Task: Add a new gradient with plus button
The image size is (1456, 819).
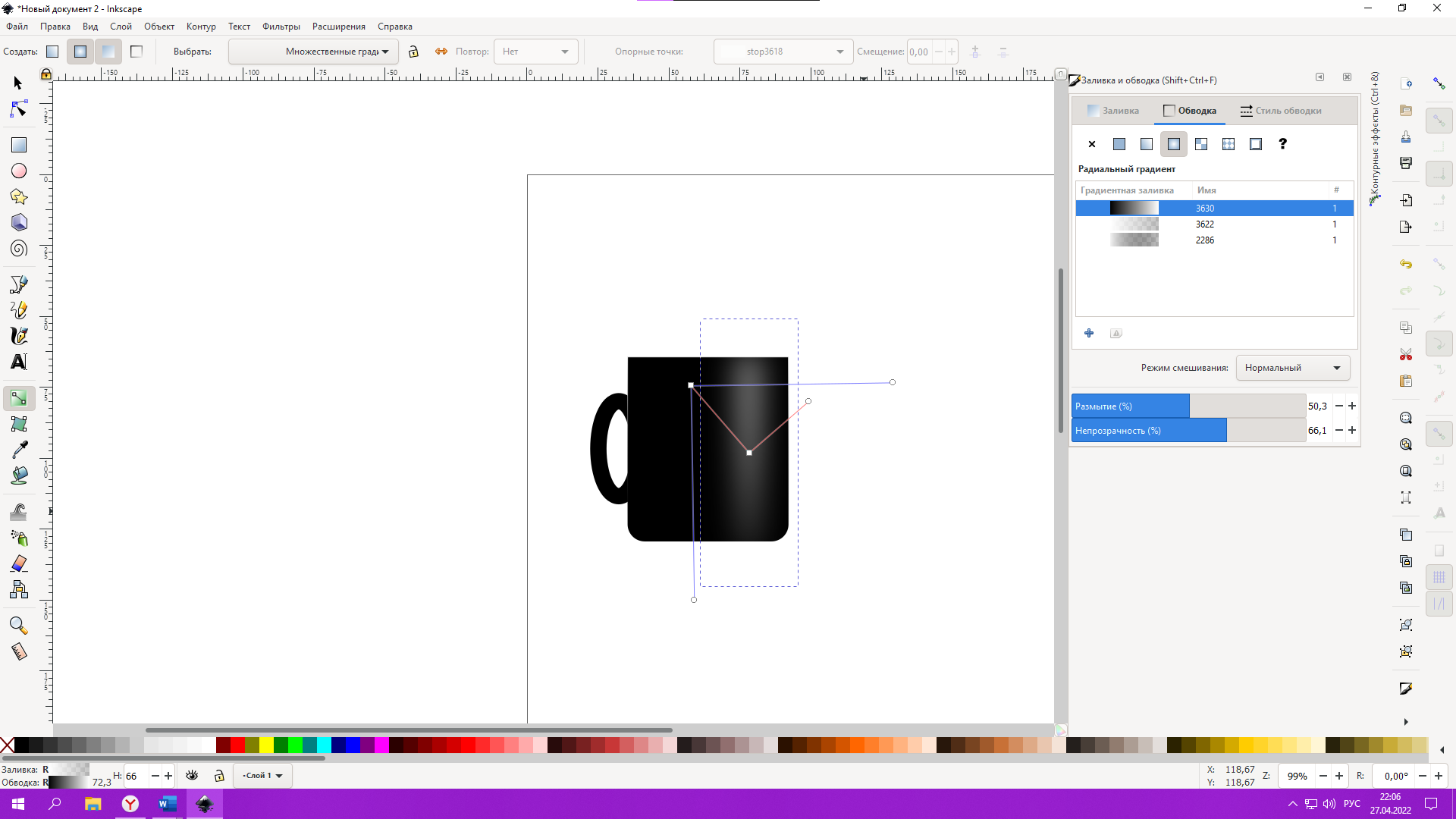Action: coord(1089,333)
